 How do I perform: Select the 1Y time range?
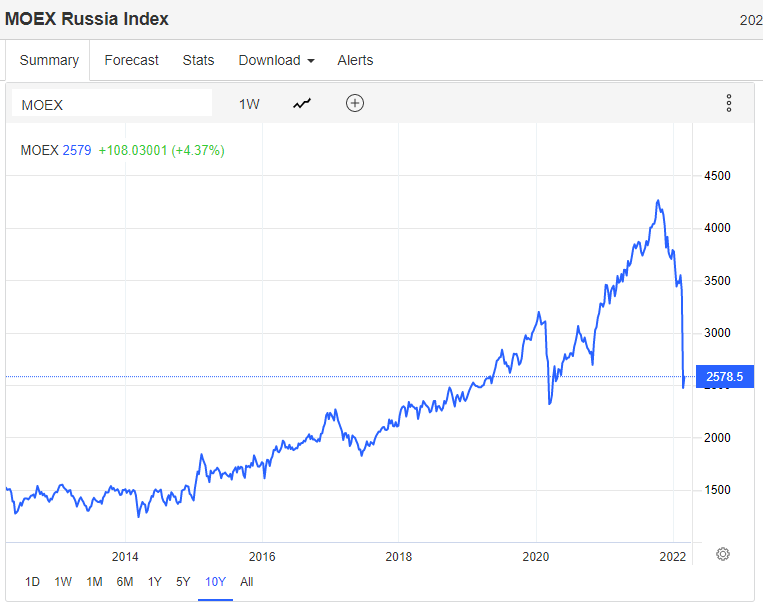(x=154, y=581)
